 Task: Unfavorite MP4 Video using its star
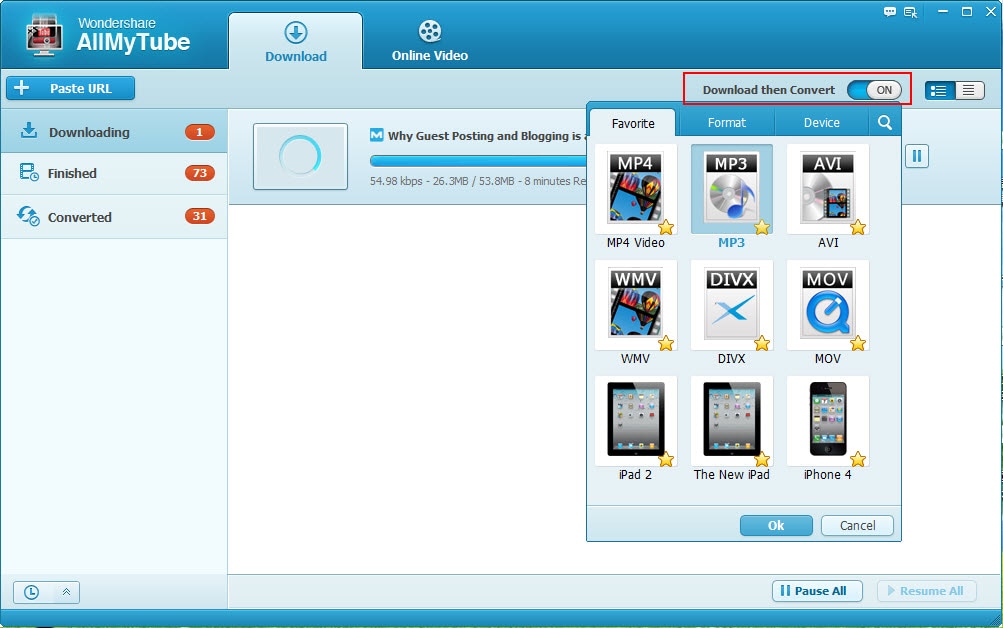click(x=666, y=227)
